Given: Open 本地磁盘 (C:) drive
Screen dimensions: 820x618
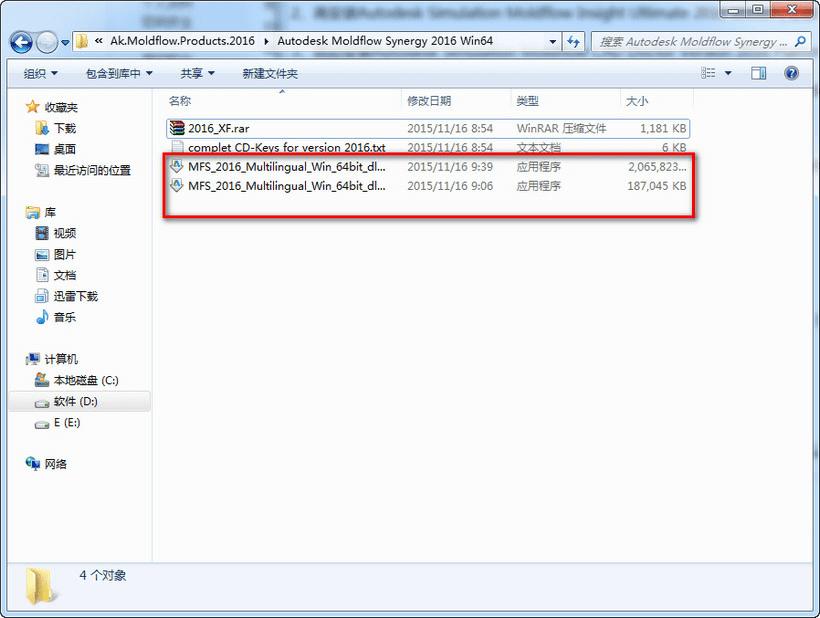Looking at the screenshot, I should pos(86,381).
